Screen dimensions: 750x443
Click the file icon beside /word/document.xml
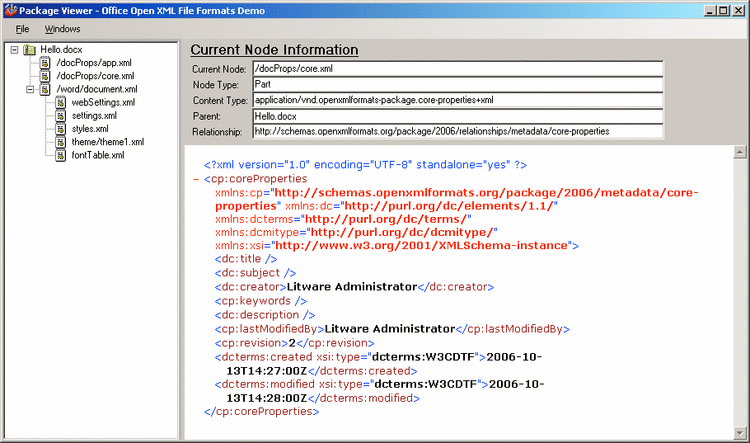(44, 89)
